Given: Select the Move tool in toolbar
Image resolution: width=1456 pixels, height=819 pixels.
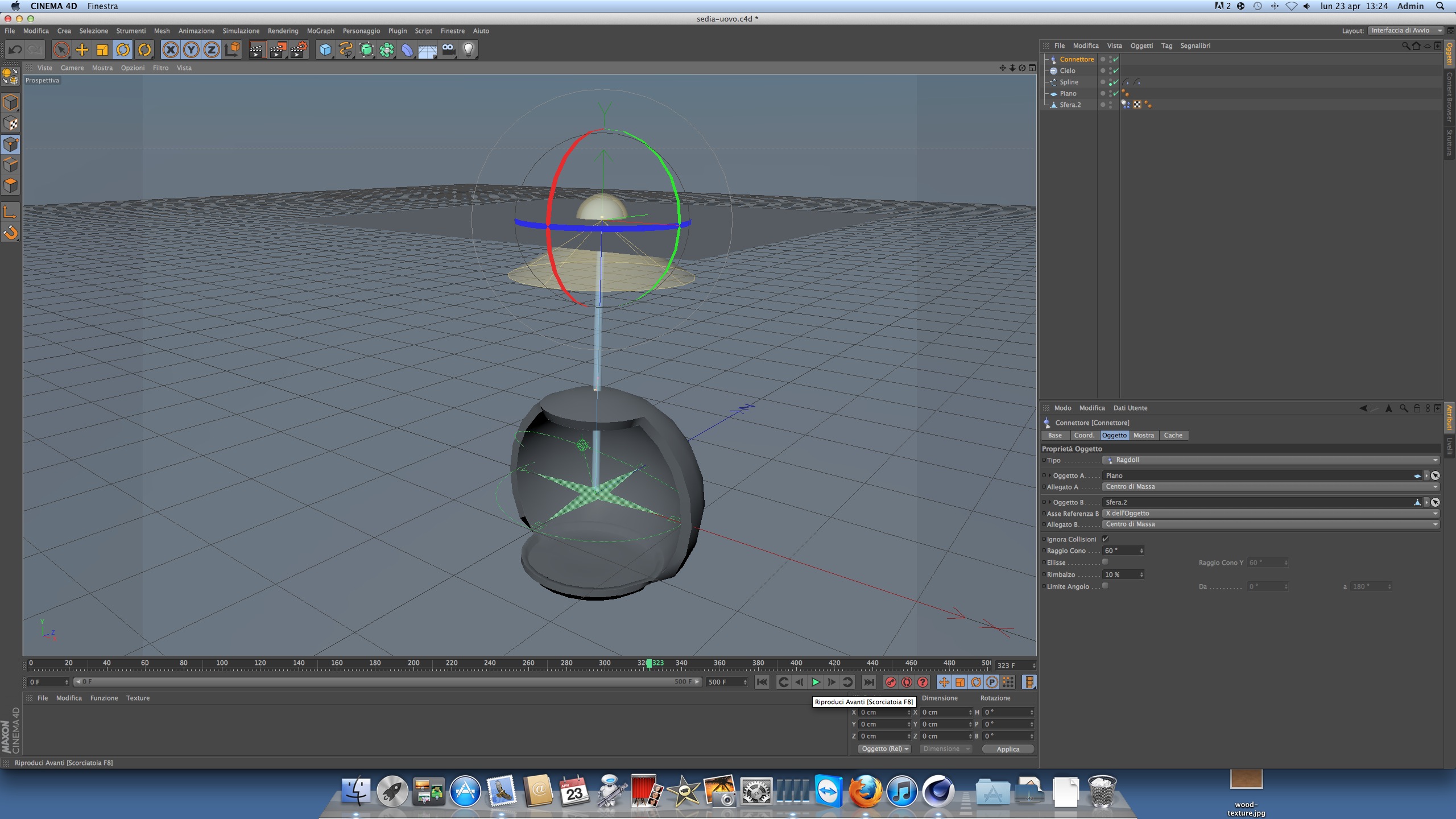Looking at the screenshot, I should [x=82, y=50].
